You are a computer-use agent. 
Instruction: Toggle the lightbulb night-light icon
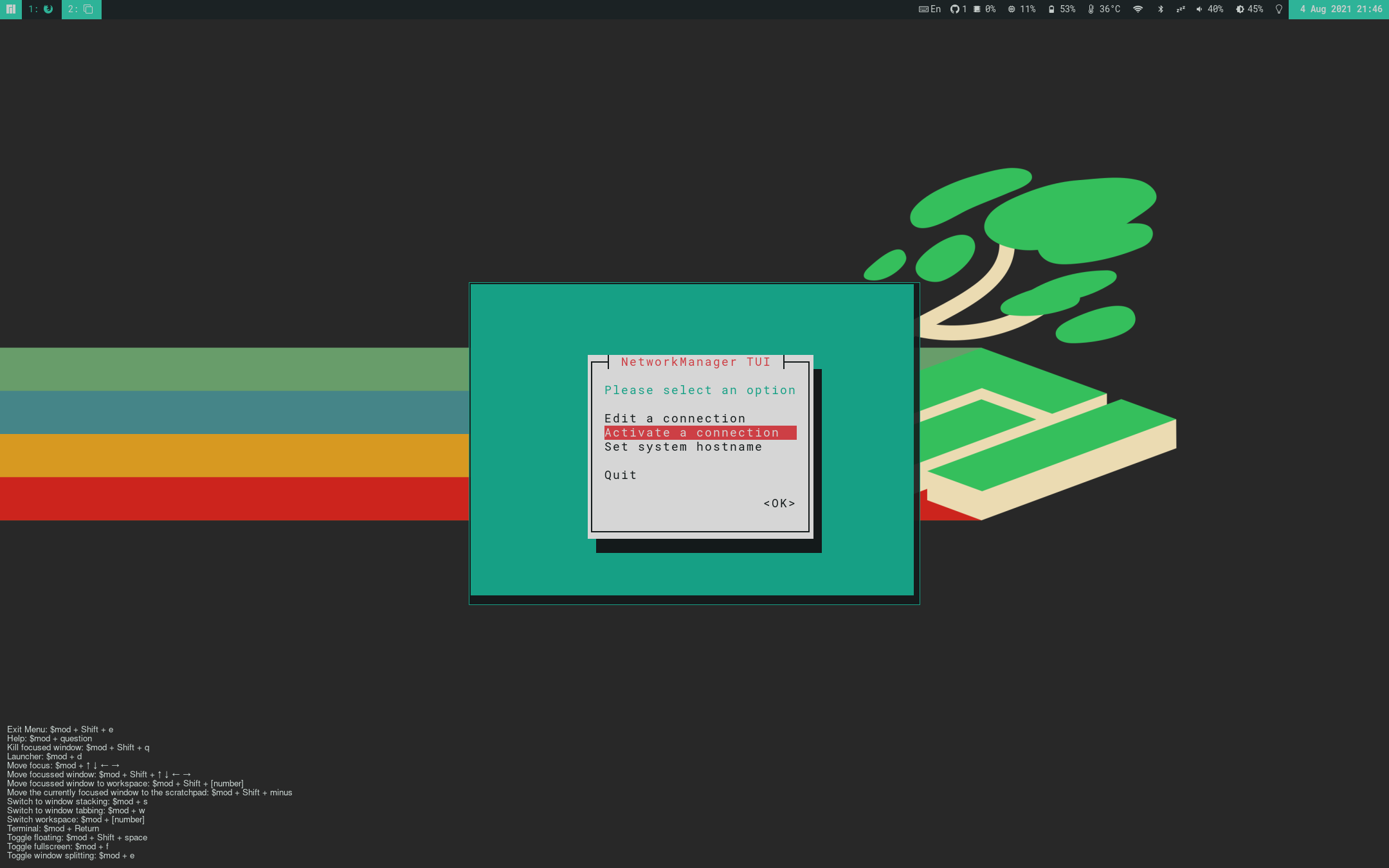pos(1279,9)
